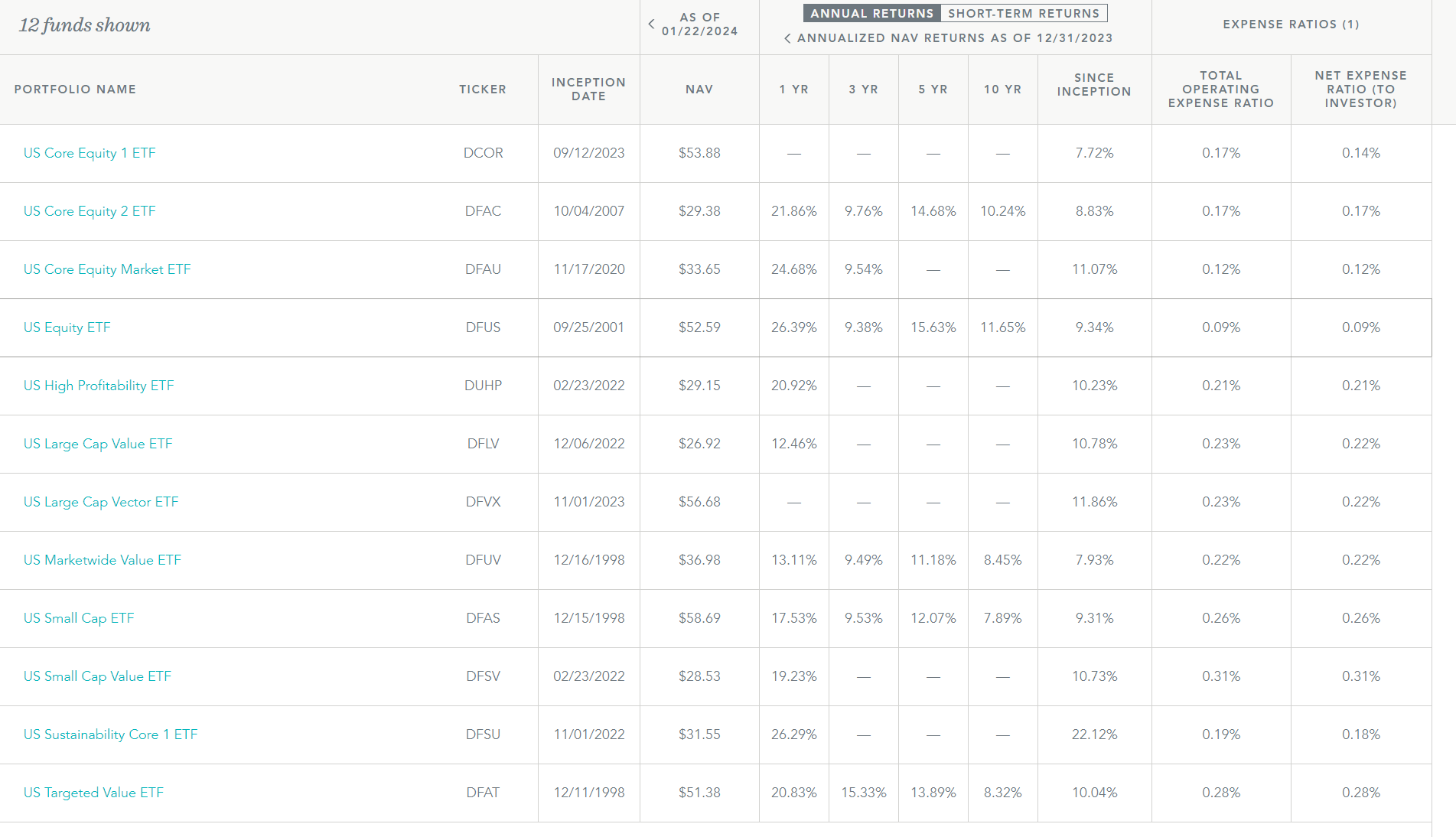Click the 5 YR column header
This screenshot has height=837, width=1456.
click(933, 90)
